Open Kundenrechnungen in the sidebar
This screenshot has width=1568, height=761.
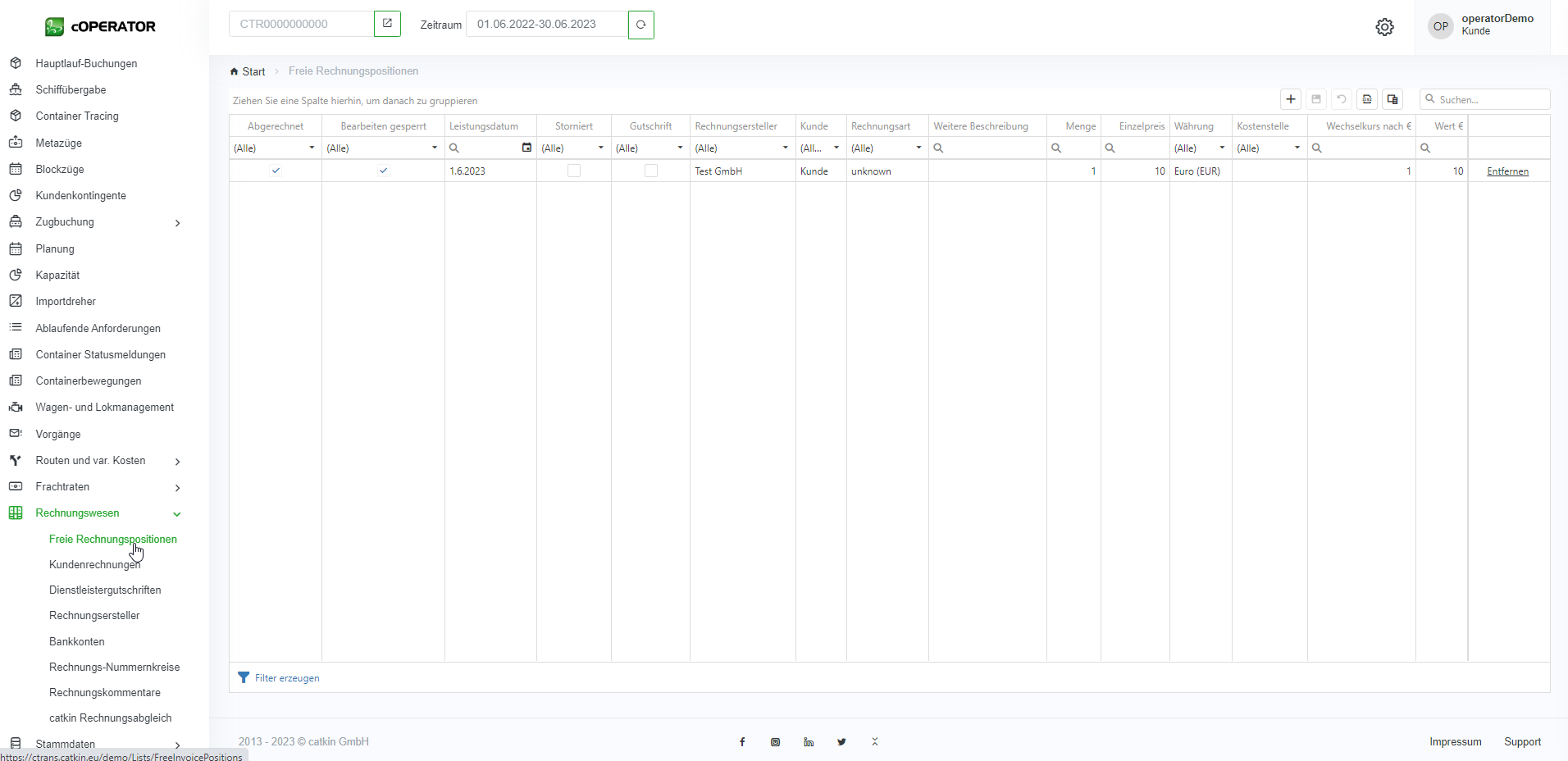[94, 565]
